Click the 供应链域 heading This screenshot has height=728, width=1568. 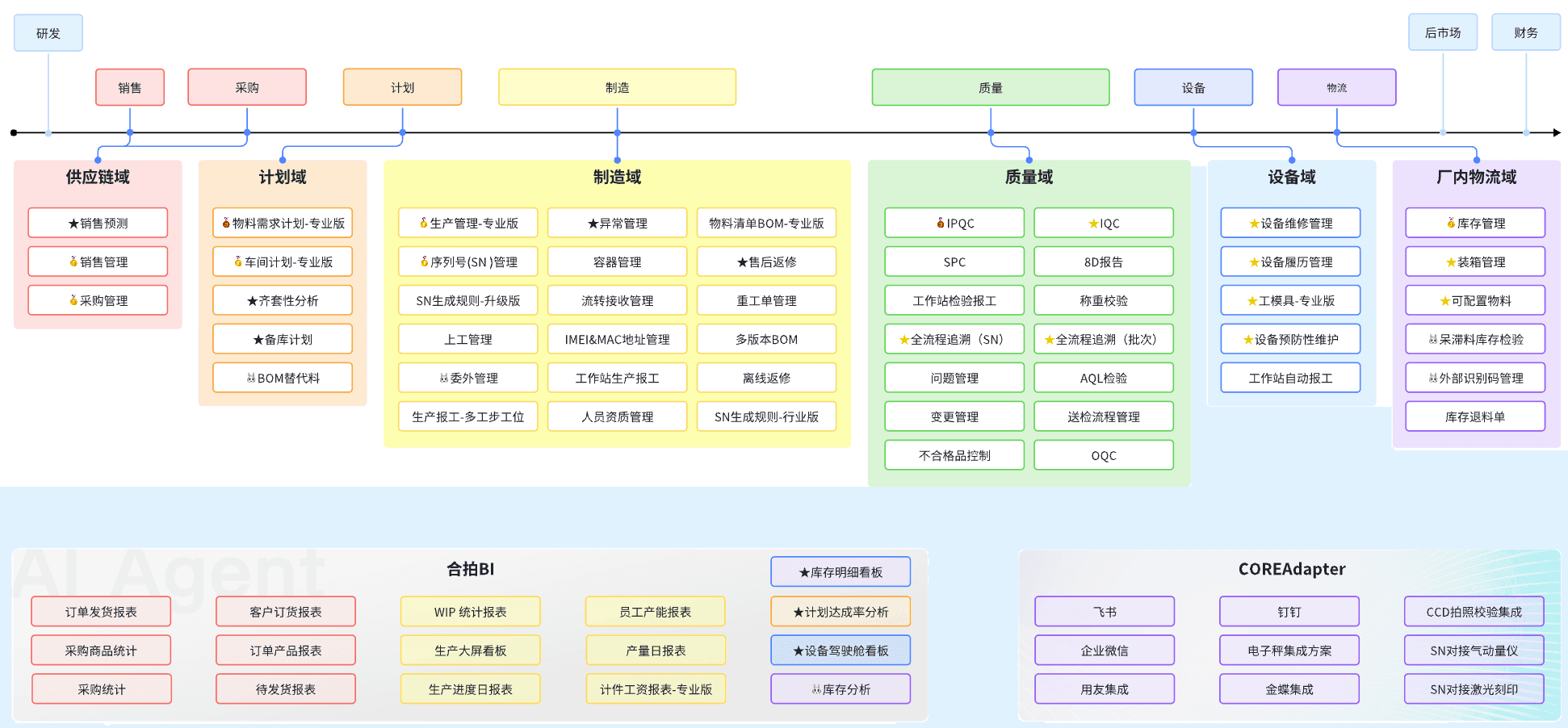coord(98,177)
